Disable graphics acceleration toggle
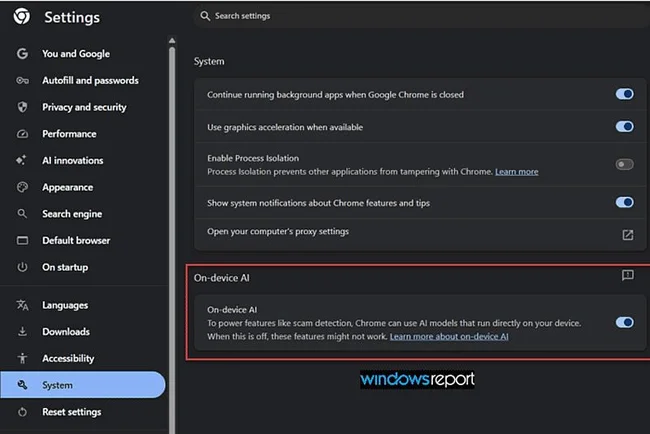Viewport: 650px width, 434px height. pos(624,126)
